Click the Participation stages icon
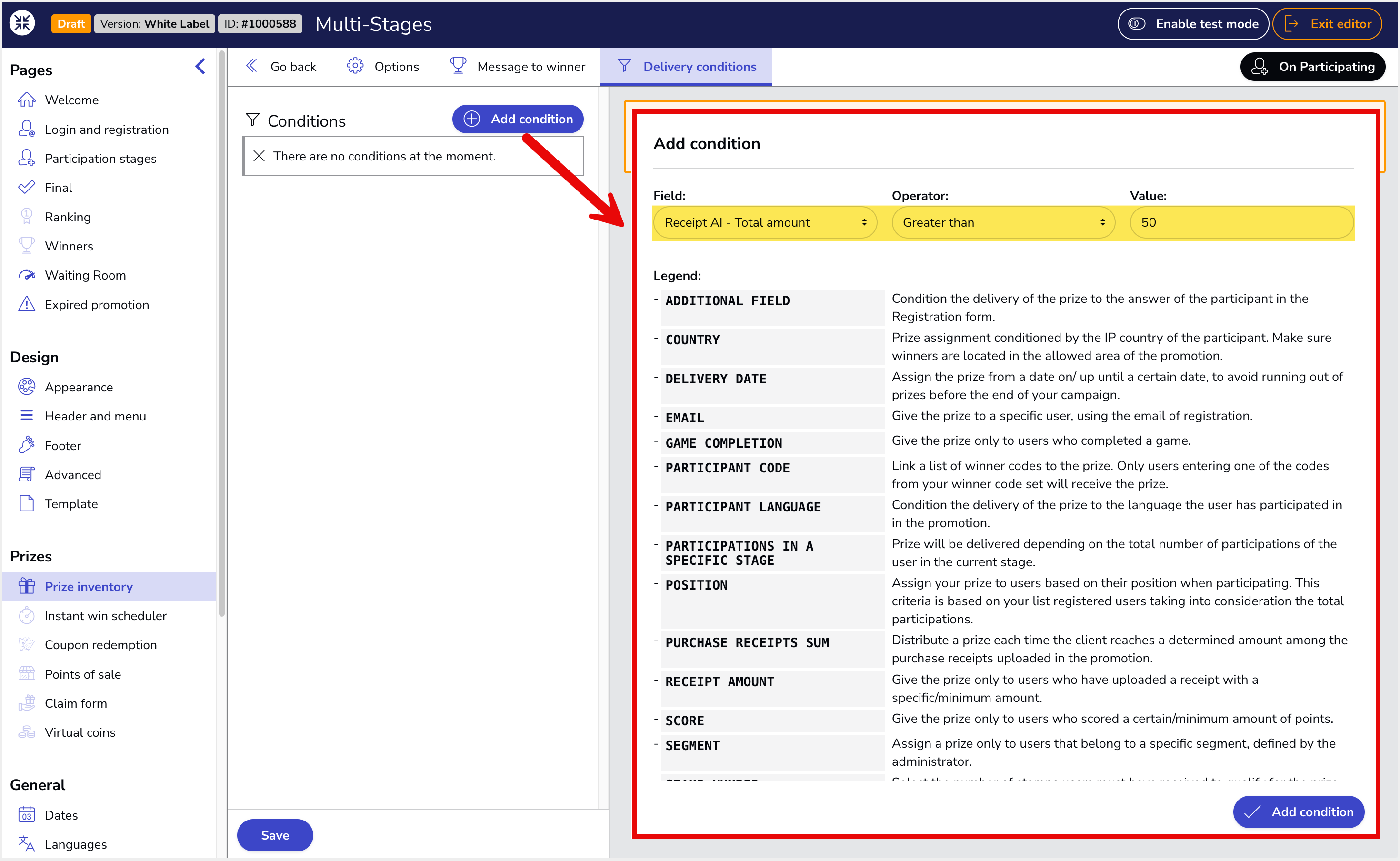This screenshot has width=1400, height=861. click(26, 158)
